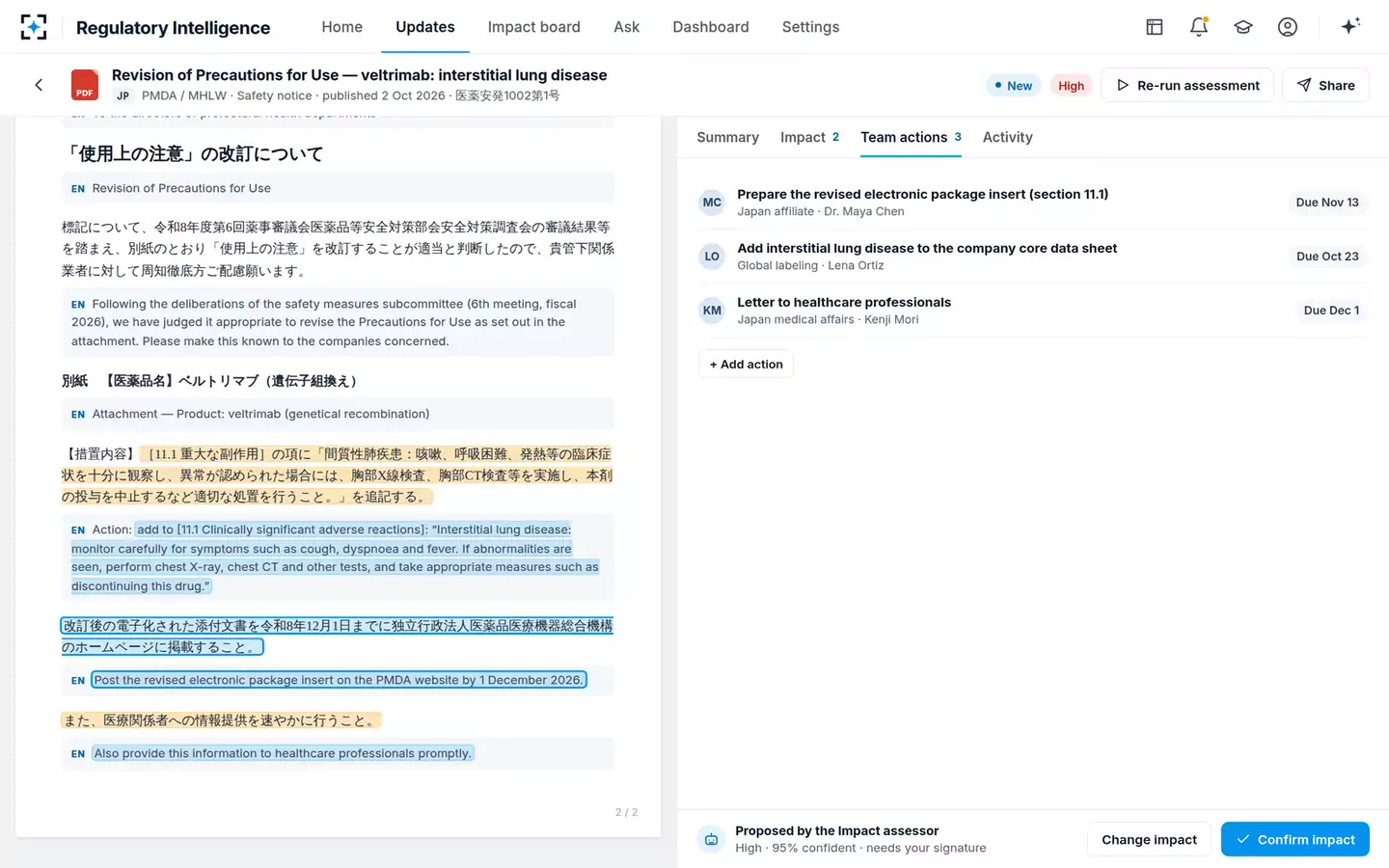The width and height of the screenshot is (1389, 868).
Task: Open the graduation cap learning icon
Action: point(1243,27)
